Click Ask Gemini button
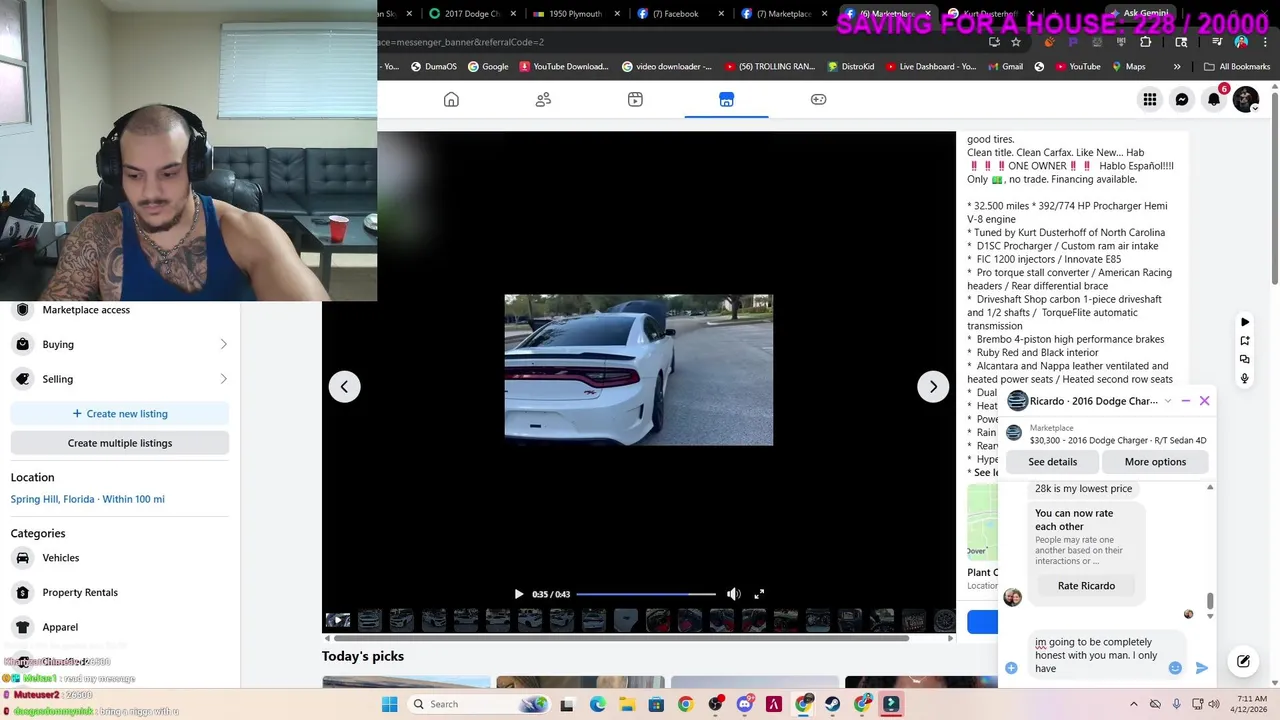This screenshot has width=1280, height=720. pyautogui.click(x=1138, y=14)
